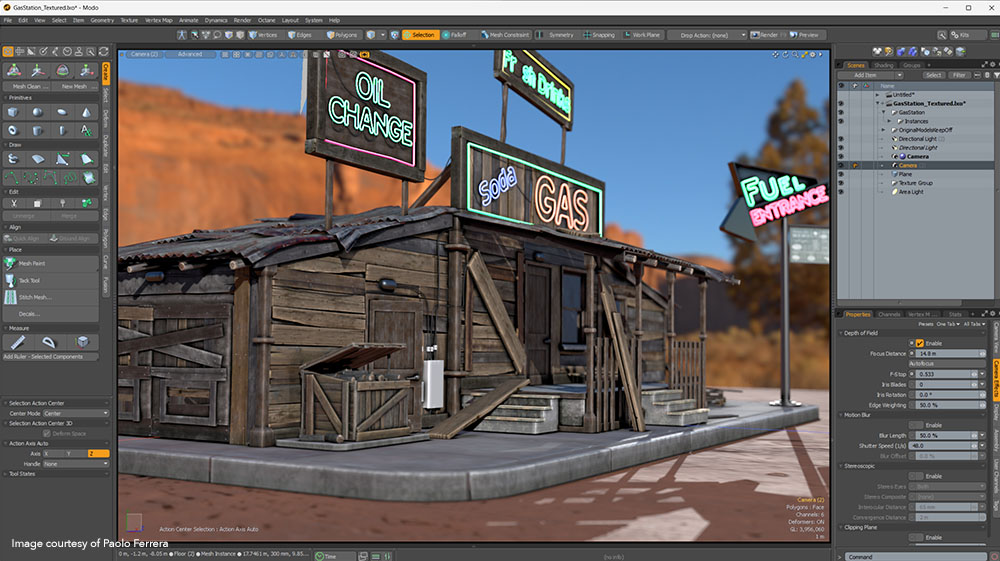Viewport: 1000px width, 561px height.
Task: Open the Drop Action dropdown
Action: click(x=713, y=35)
